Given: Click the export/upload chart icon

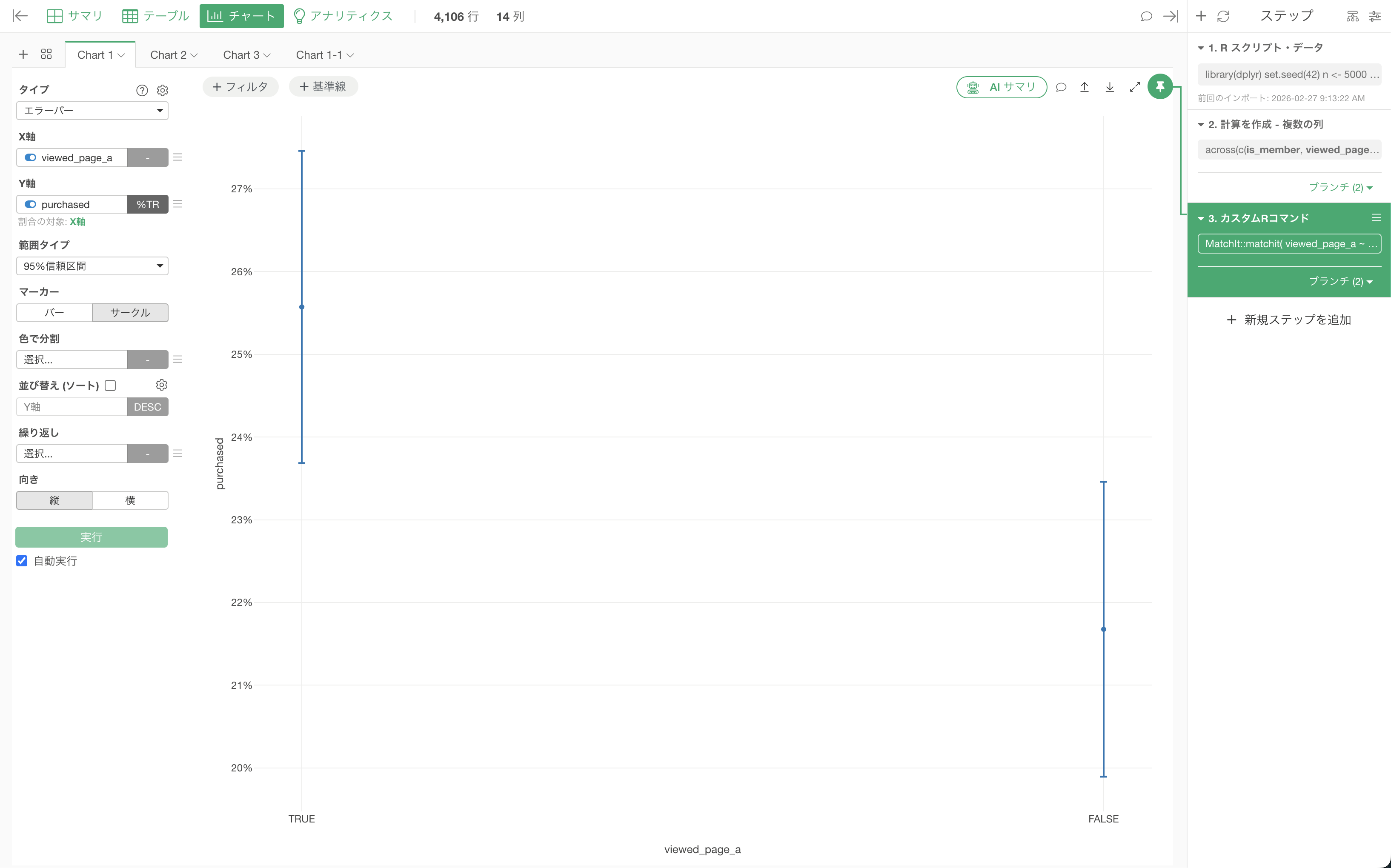Looking at the screenshot, I should [x=1084, y=87].
